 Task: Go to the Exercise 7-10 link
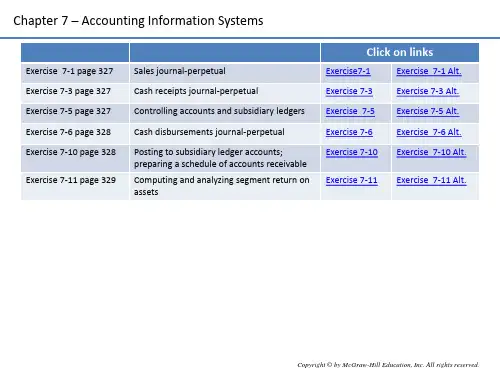(352, 152)
